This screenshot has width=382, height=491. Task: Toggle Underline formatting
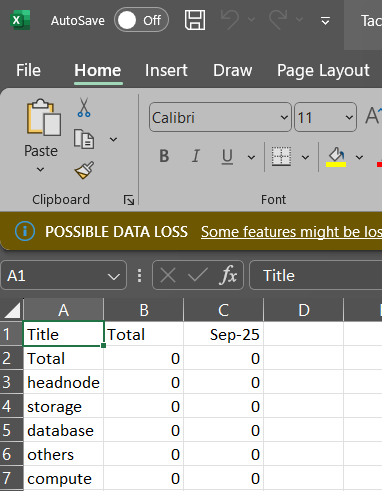227,156
